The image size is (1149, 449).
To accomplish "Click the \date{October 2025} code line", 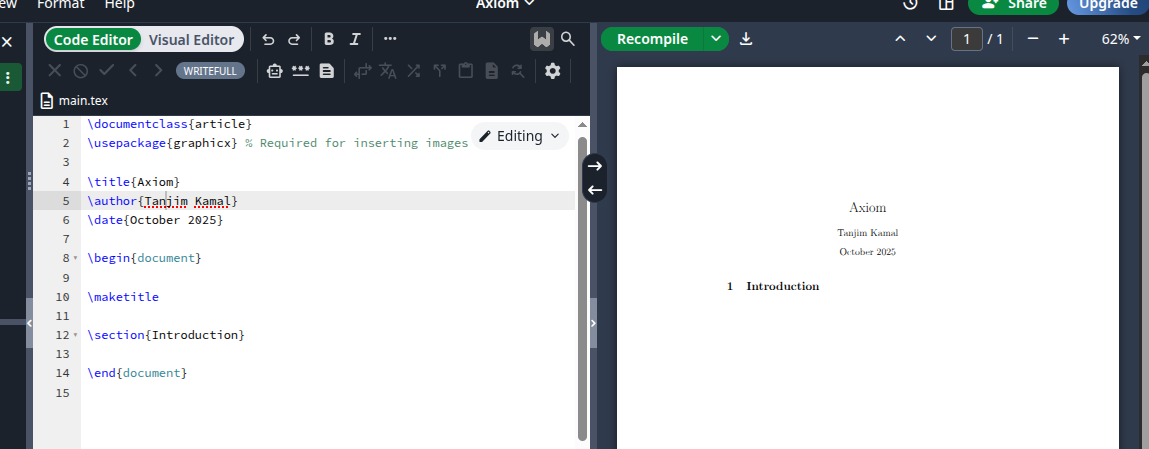I will pos(155,220).
